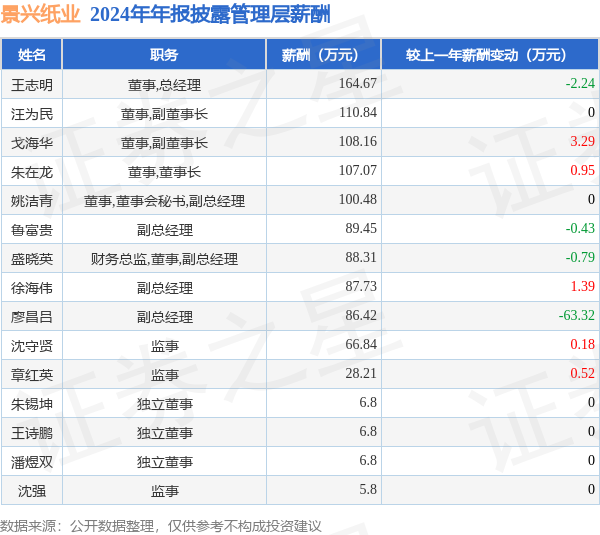
Task: Click the change value -0.43
Action: [x=580, y=228]
